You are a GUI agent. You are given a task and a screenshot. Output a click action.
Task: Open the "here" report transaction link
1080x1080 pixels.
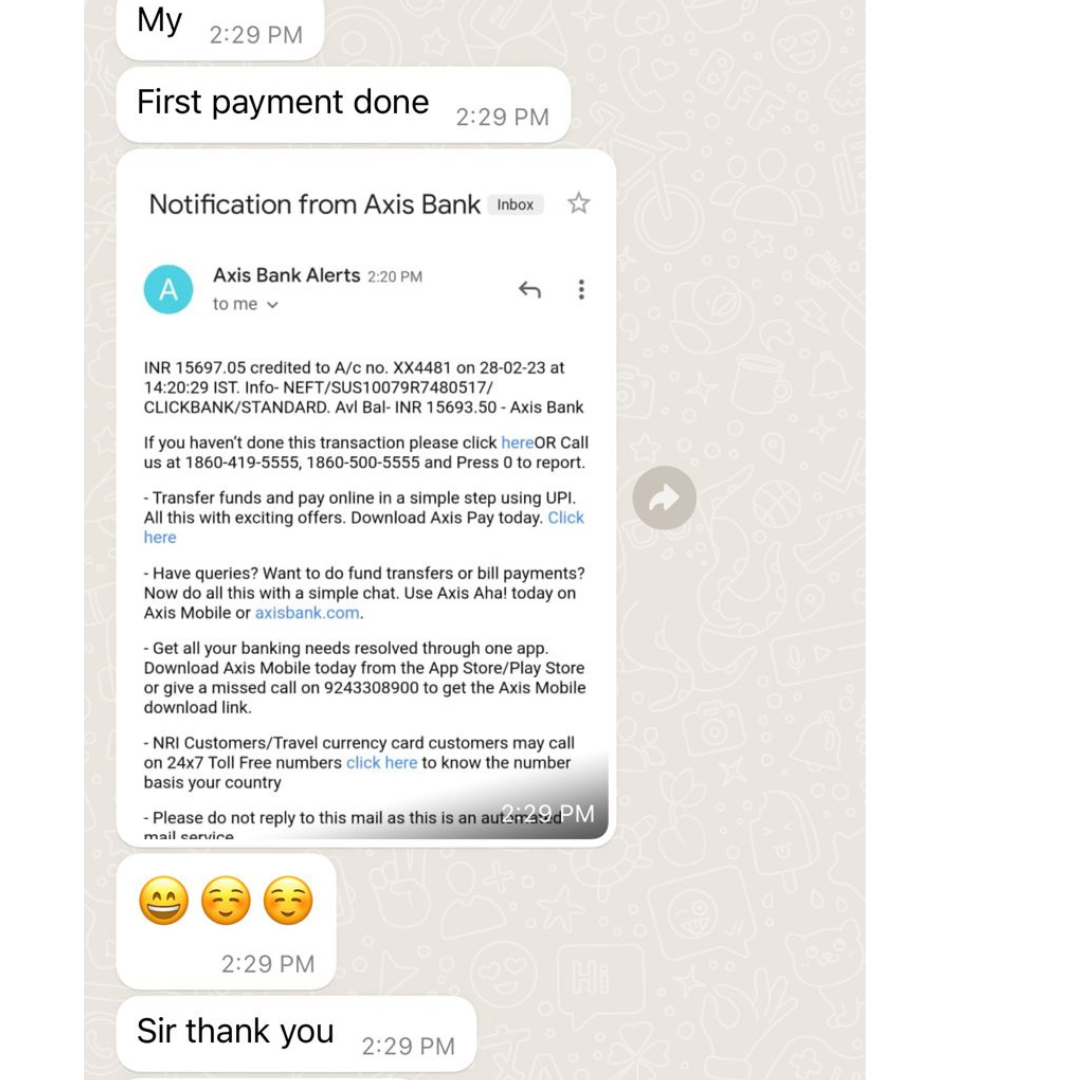517,442
